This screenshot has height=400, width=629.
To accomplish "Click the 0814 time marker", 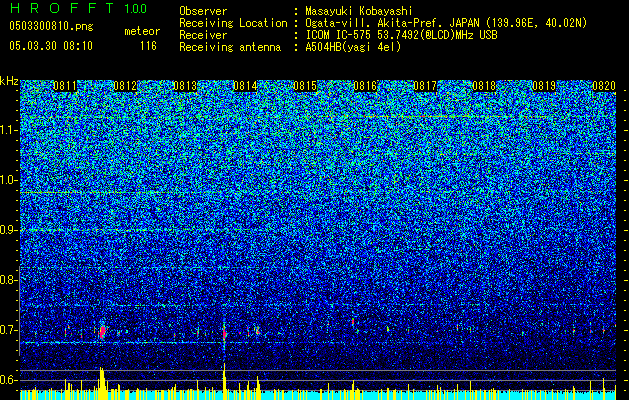I will (x=245, y=86).
